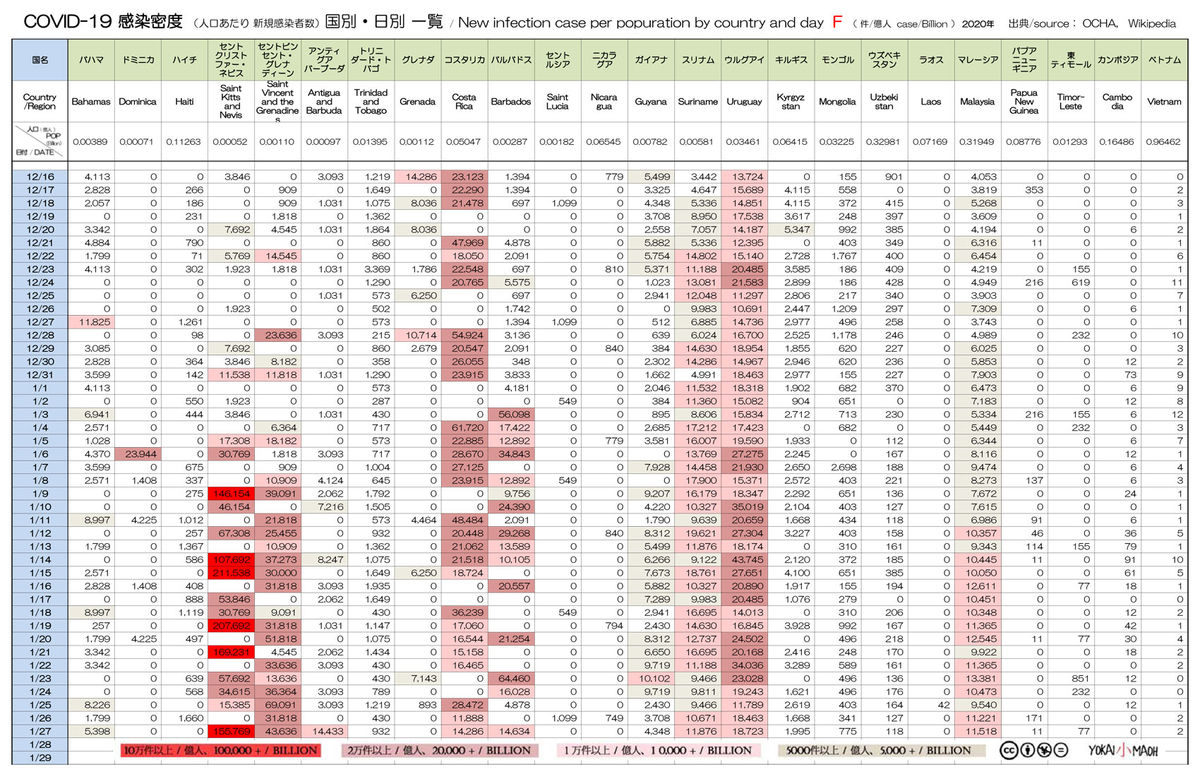Click the Costa Rica cell value 54.924
The width and height of the screenshot is (1200, 772).
[464, 334]
